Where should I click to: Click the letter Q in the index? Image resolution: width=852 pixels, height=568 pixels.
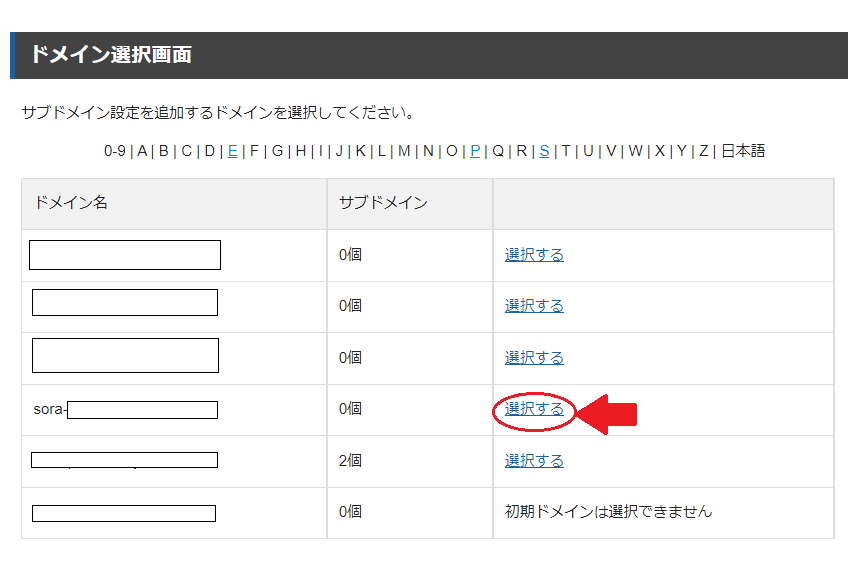498,151
